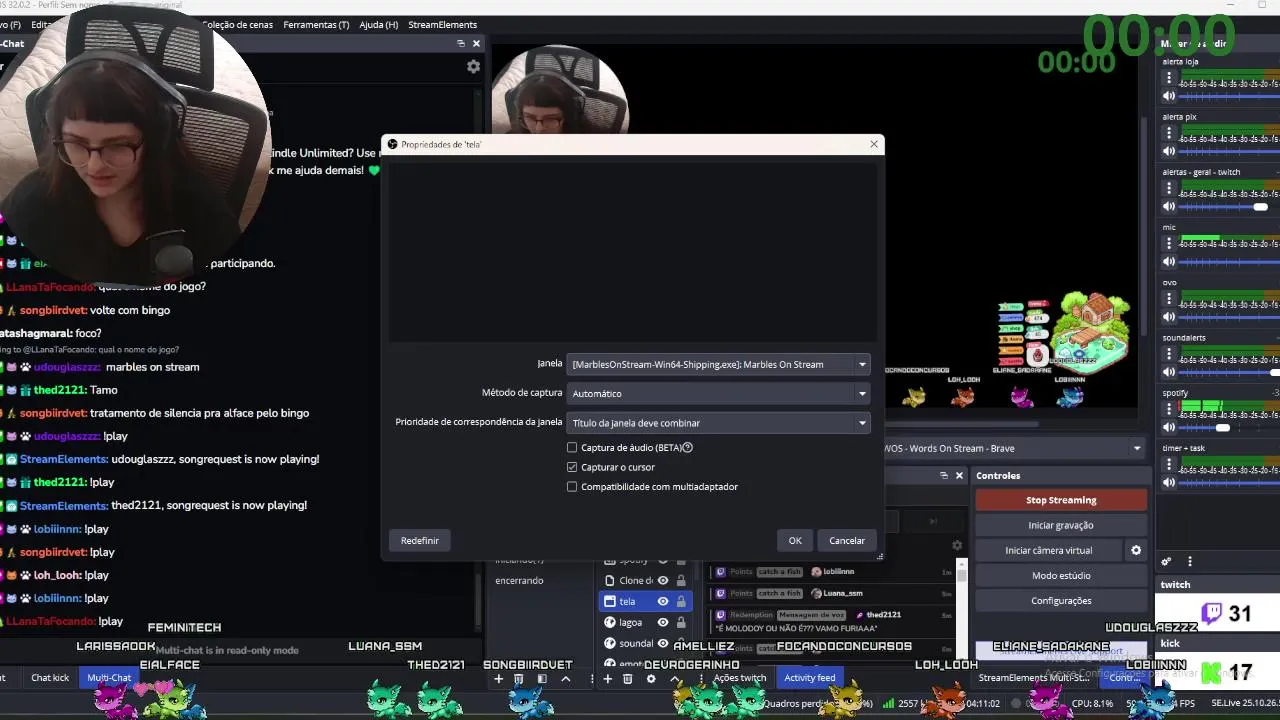Mute the spotify audio channel

pos(1169,427)
